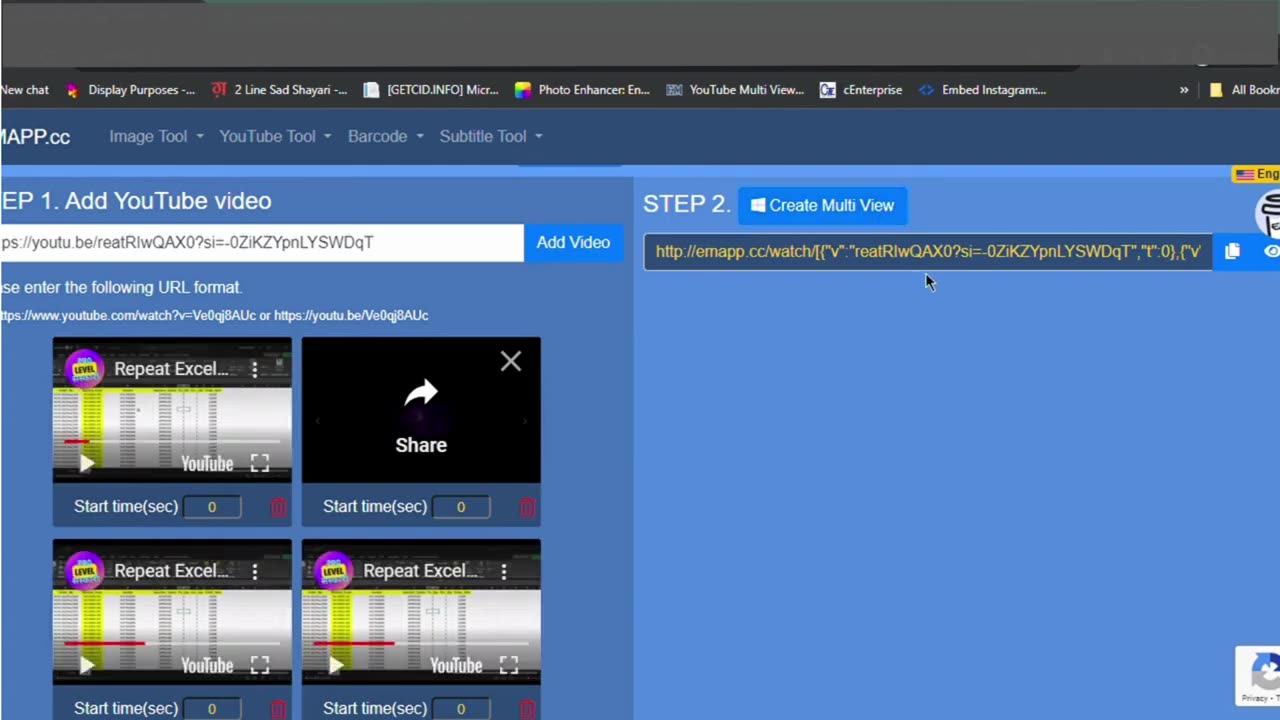The height and width of the screenshot is (720, 1280).
Task: Play the first Repeat Excel video
Action: (x=87, y=463)
